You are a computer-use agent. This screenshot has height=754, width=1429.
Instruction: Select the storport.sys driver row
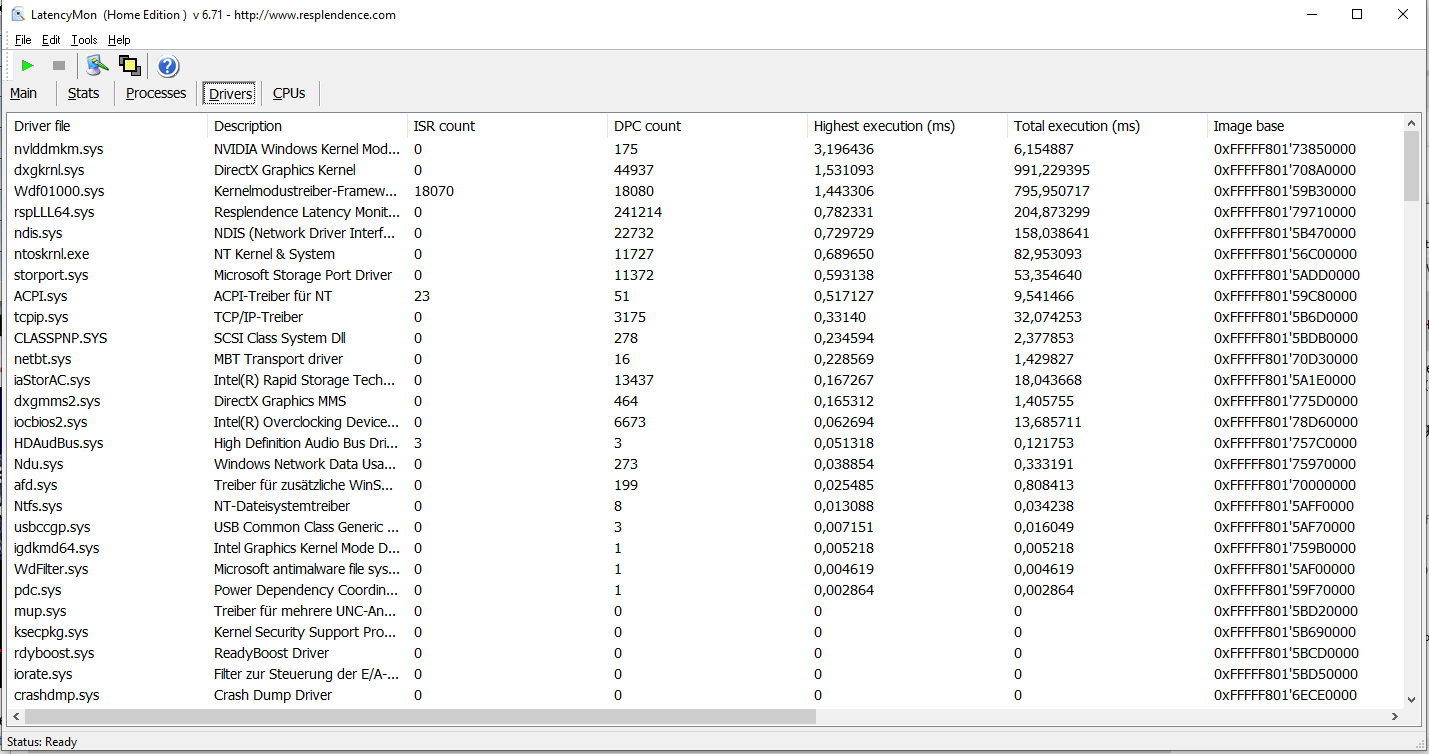click(x=705, y=275)
